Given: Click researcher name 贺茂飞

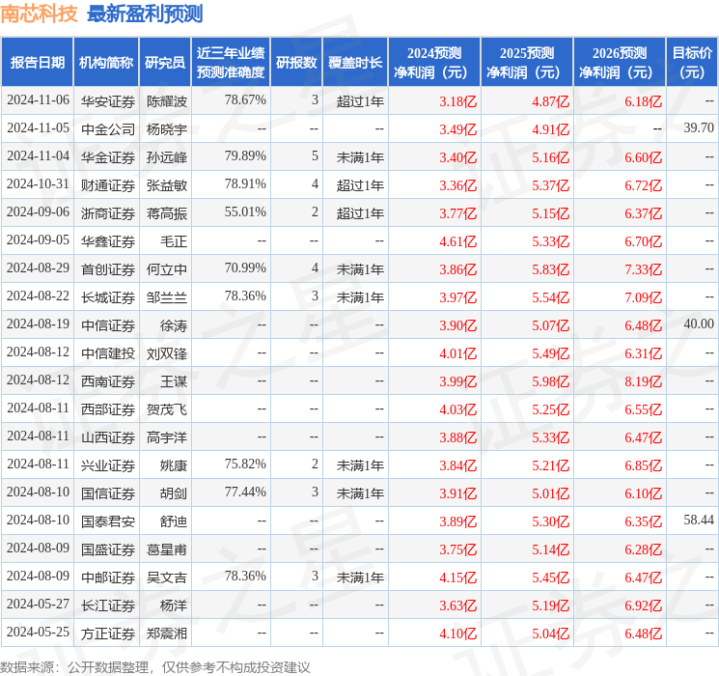Looking at the screenshot, I should click(x=167, y=409).
